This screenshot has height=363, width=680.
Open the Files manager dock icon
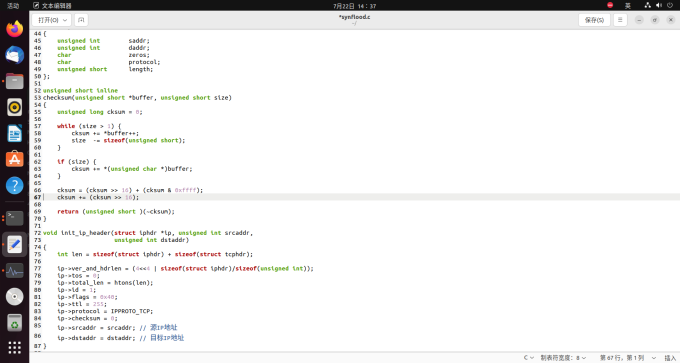(15, 81)
